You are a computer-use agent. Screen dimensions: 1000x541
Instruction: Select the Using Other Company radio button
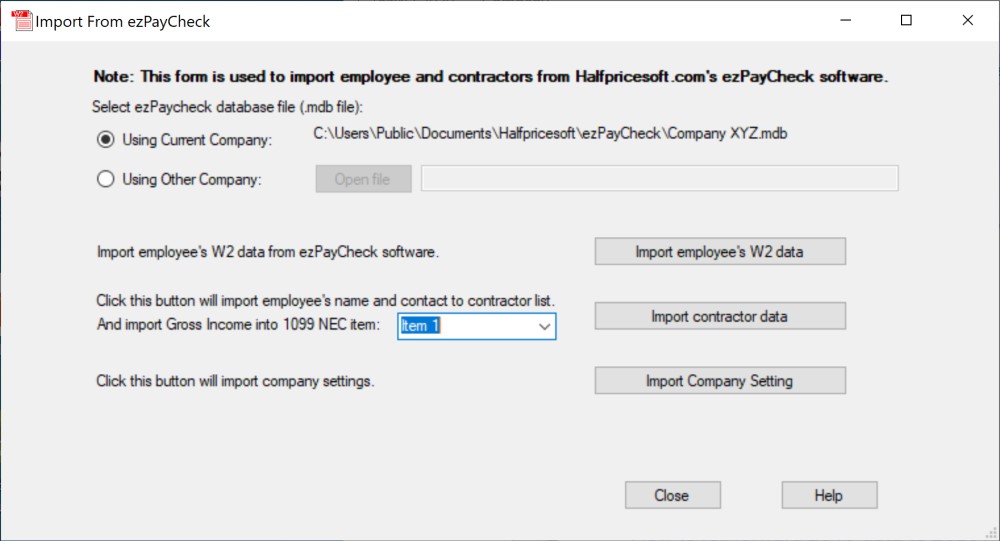(x=105, y=180)
